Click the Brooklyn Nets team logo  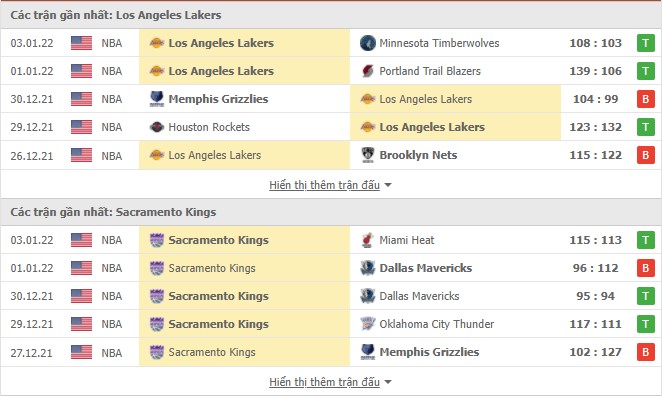click(x=367, y=155)
